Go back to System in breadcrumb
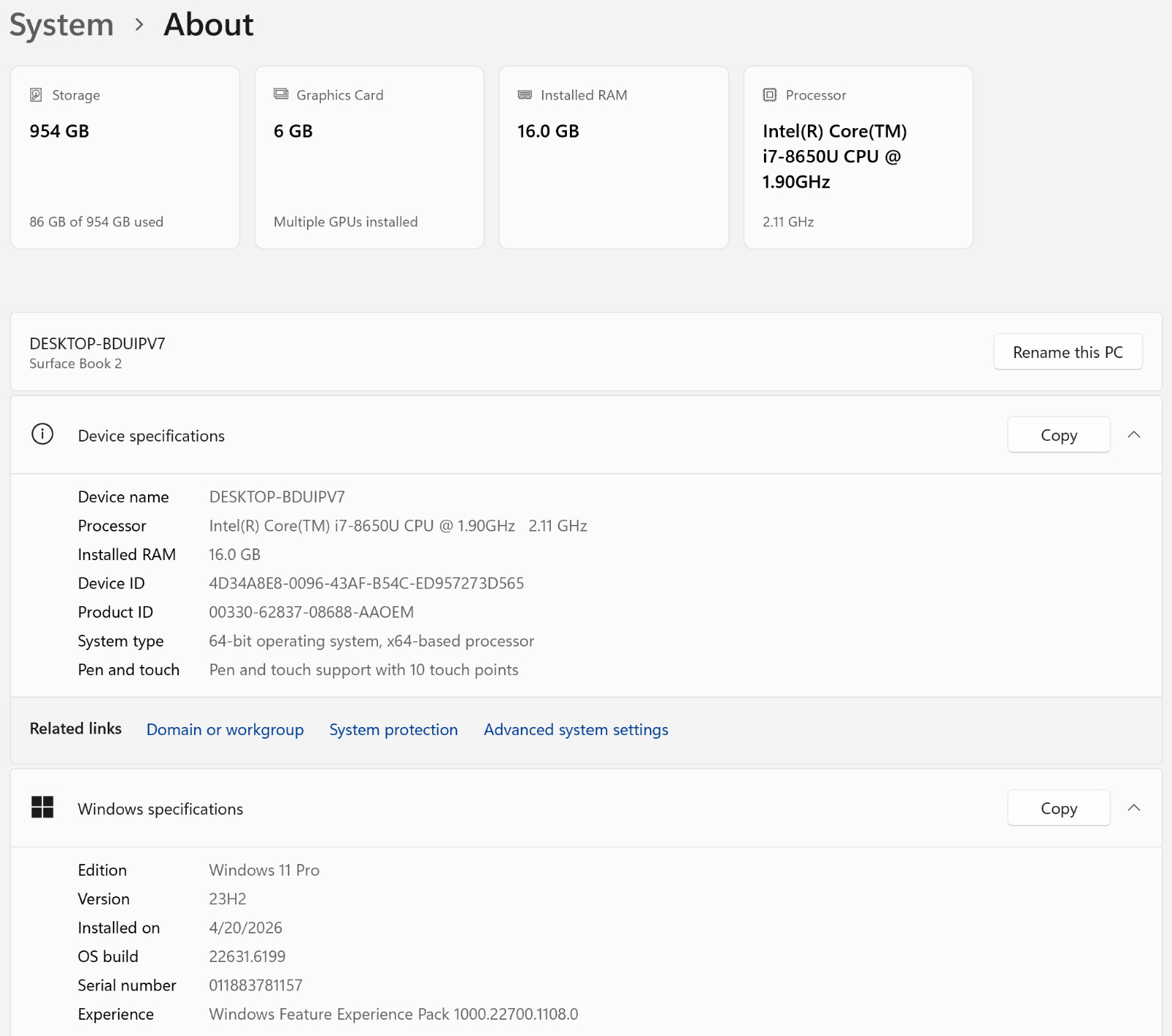 click(62, 25)
